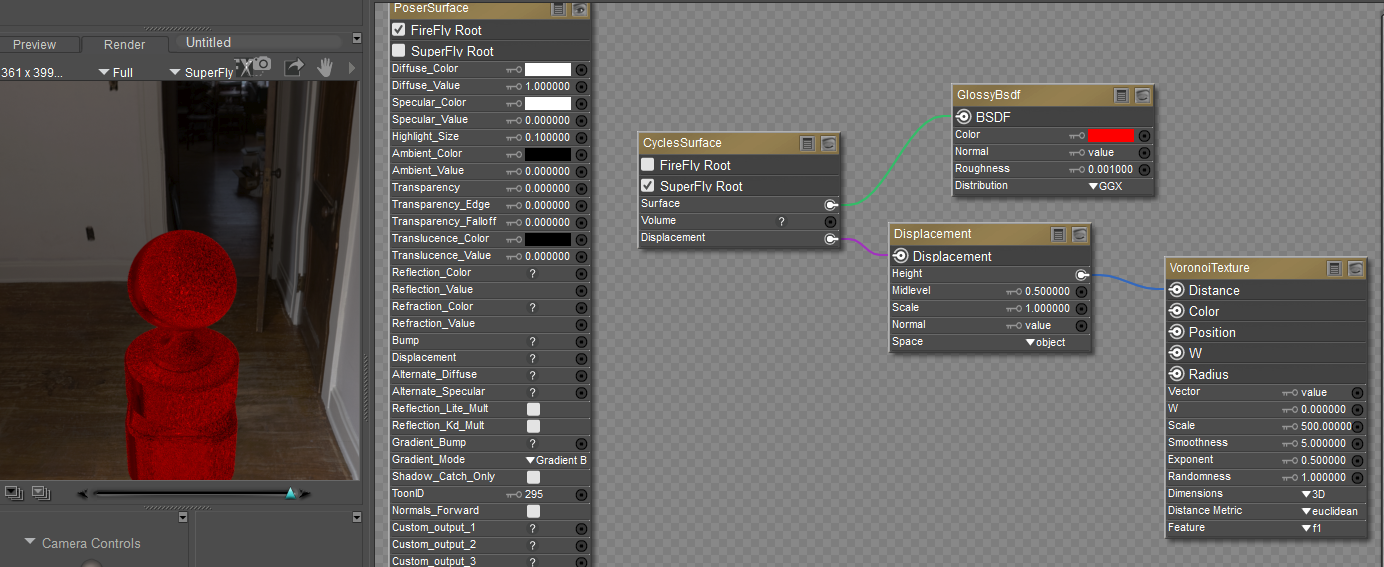Open the GGX Distribution dropdown
1384x567 pixels.
click(x=1104, y=186)
